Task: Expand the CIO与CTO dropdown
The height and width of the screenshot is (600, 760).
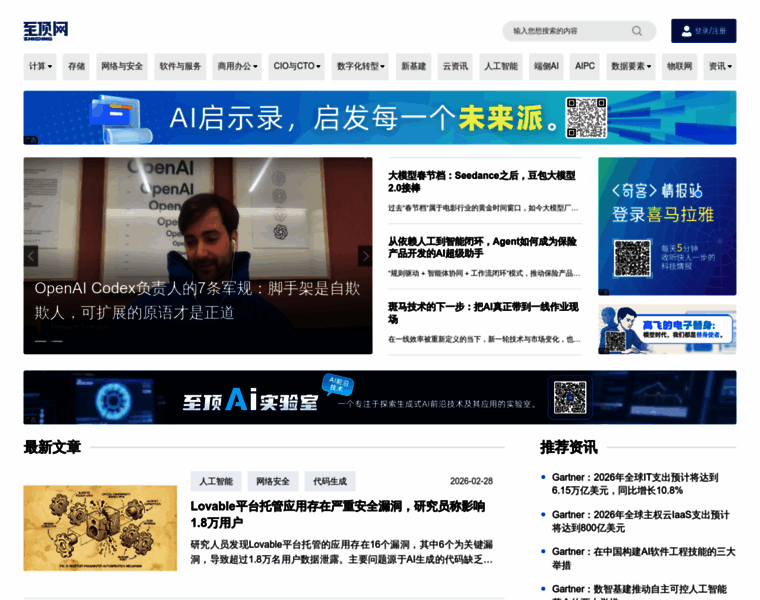Action: click(x=297, y=67)
